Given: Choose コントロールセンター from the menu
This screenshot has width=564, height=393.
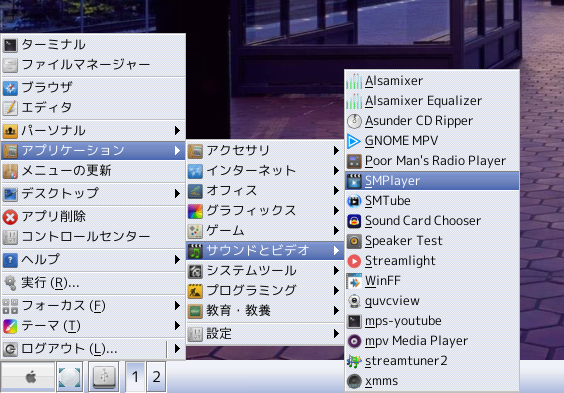Looking at the screenshot, I should [x=94, y=237].
